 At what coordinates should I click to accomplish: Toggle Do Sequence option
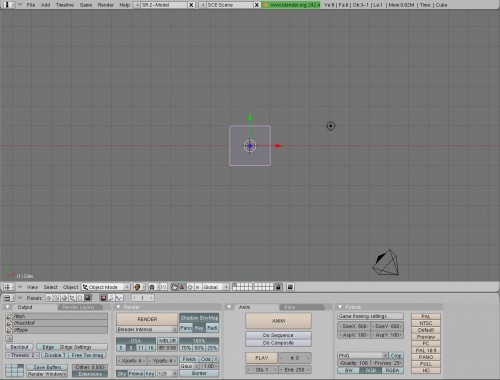click(278, 335)
